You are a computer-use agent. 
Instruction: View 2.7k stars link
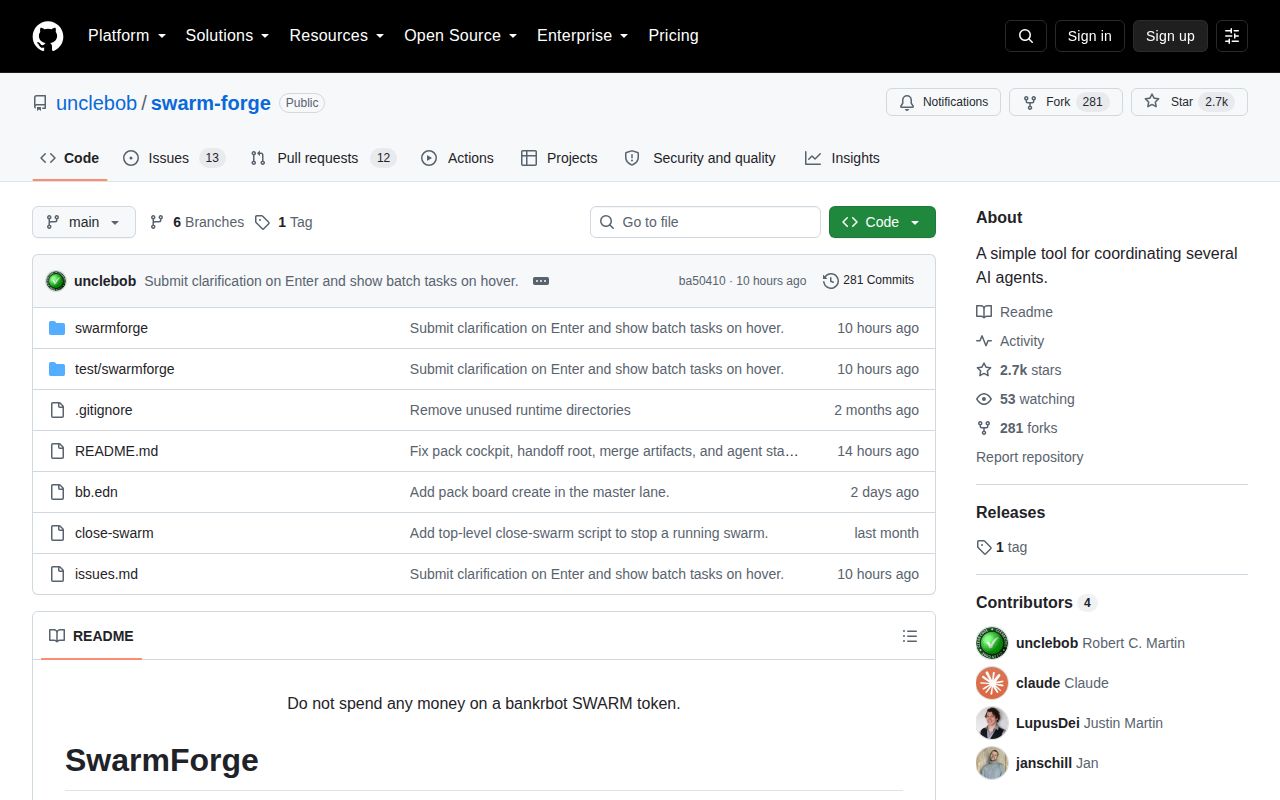click(x=1019, y=370)
